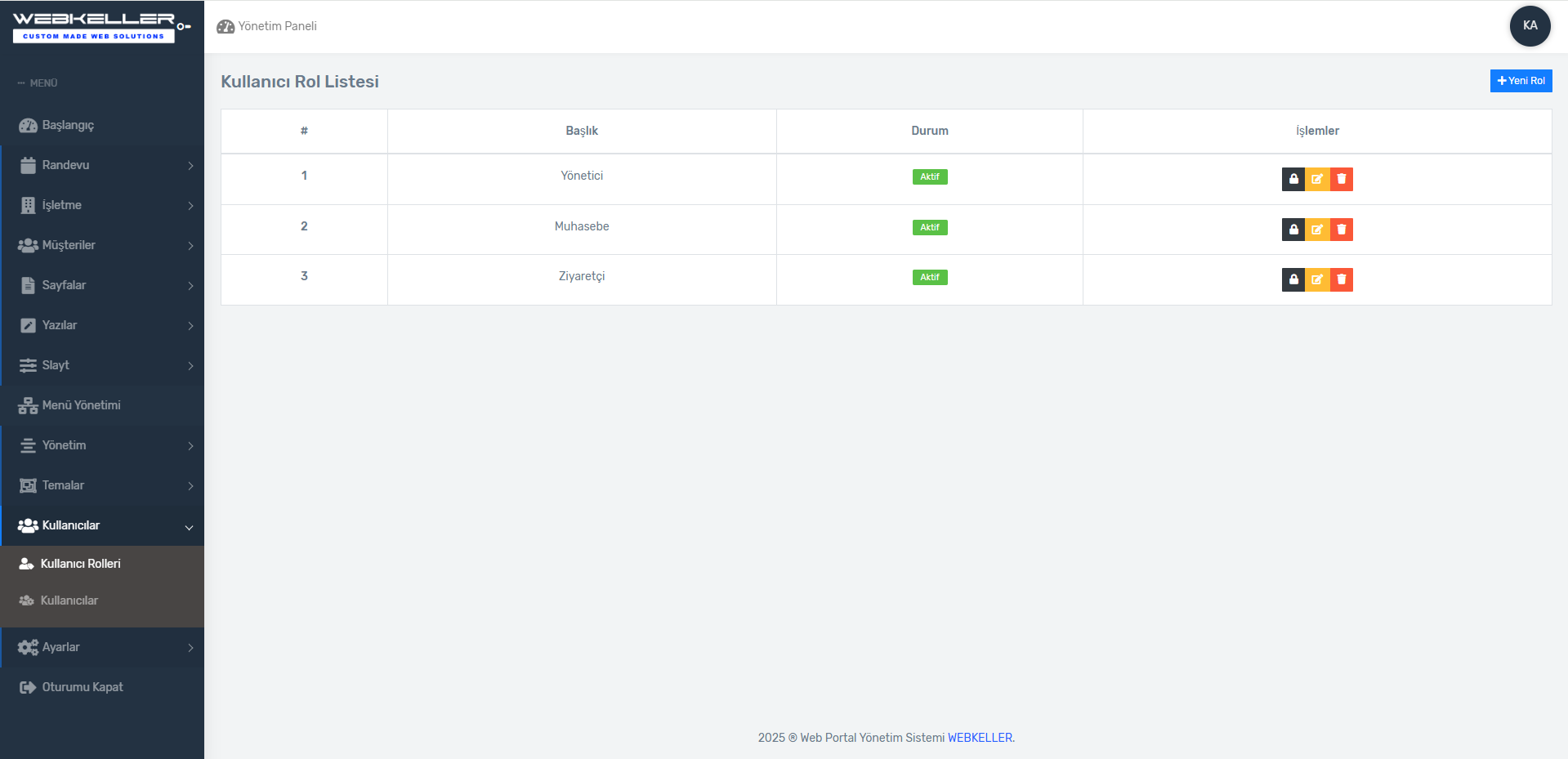Open Kullanıcı Rolleri submenu item
Viewport: 1568px width, 759px height.
[x=80, y=564]
